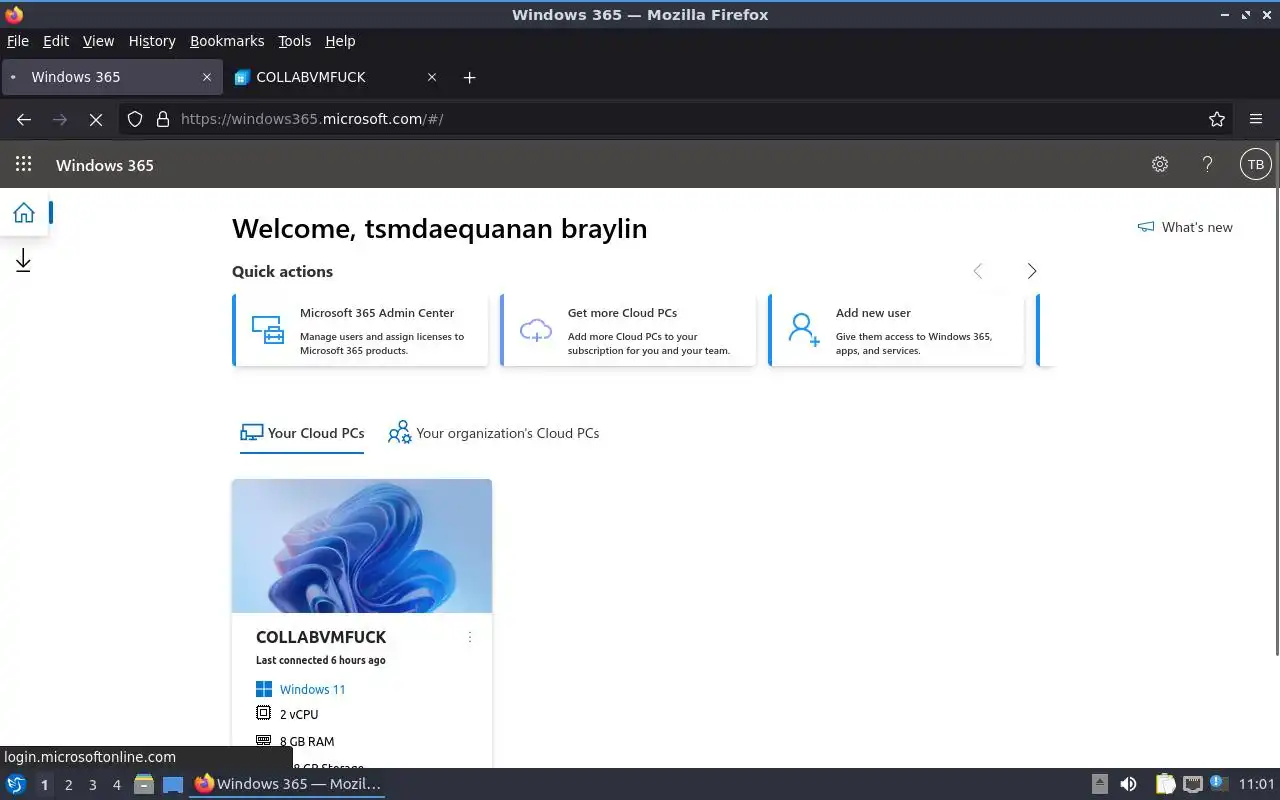This screenshot has width=1280, height=800.
Task: Open the help question mark
Action: (1207, 164)
